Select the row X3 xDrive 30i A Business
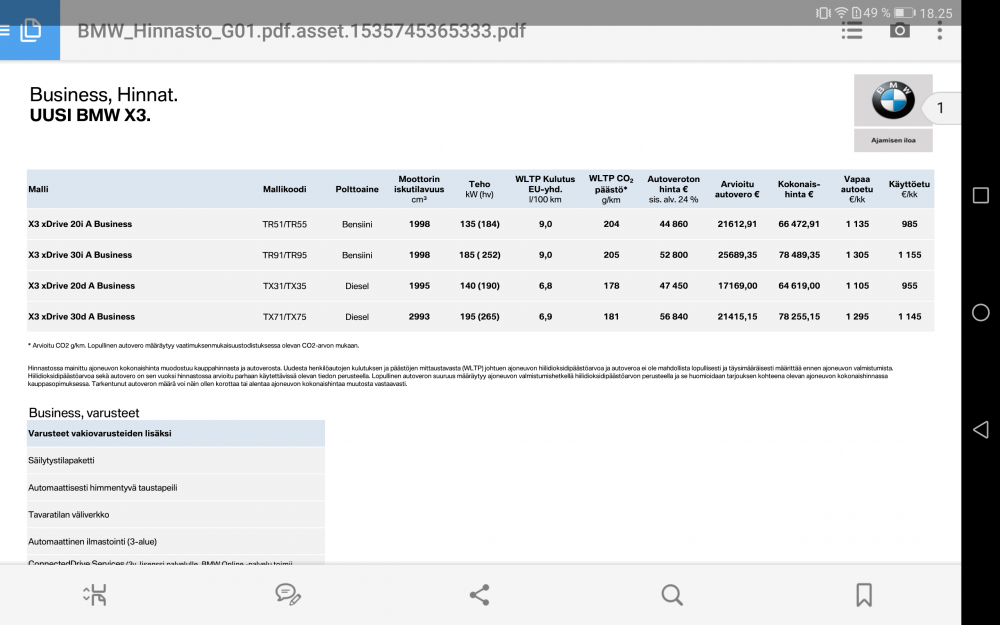The width and height of the screenshot is (1000, 625). [480, 254]
